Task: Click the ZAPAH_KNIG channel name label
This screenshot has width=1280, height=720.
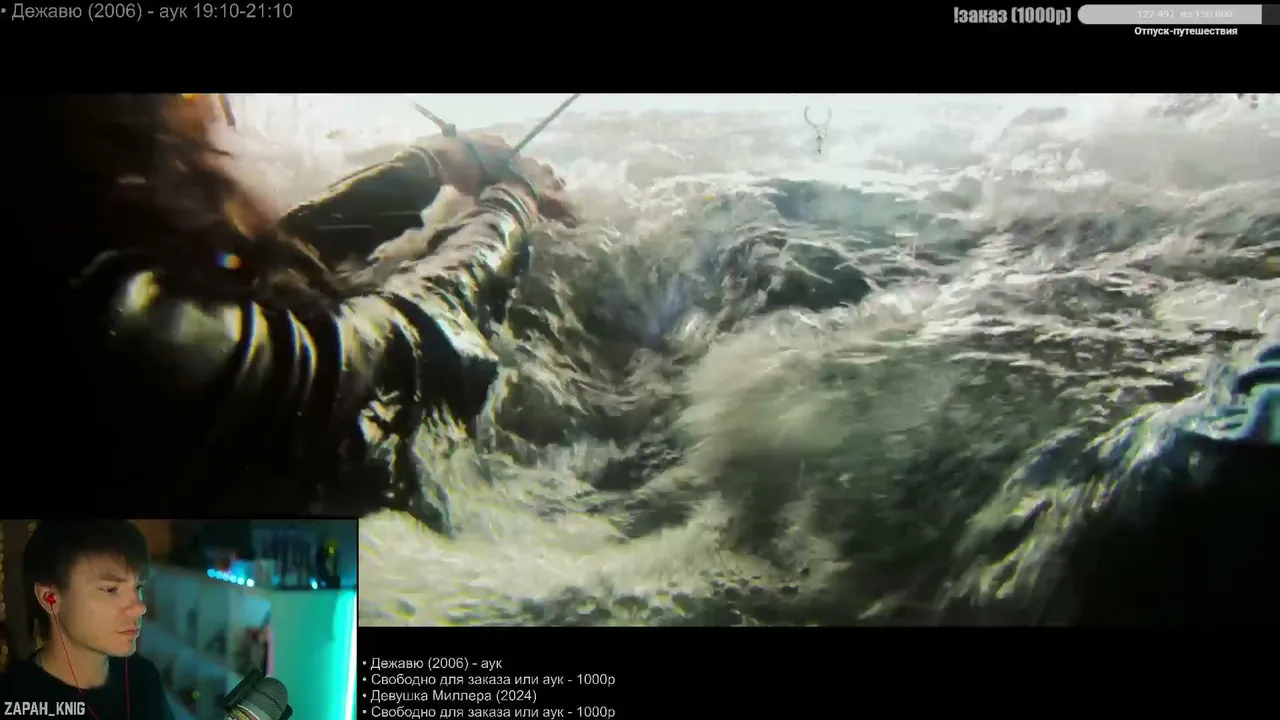Action: [43, 709]
